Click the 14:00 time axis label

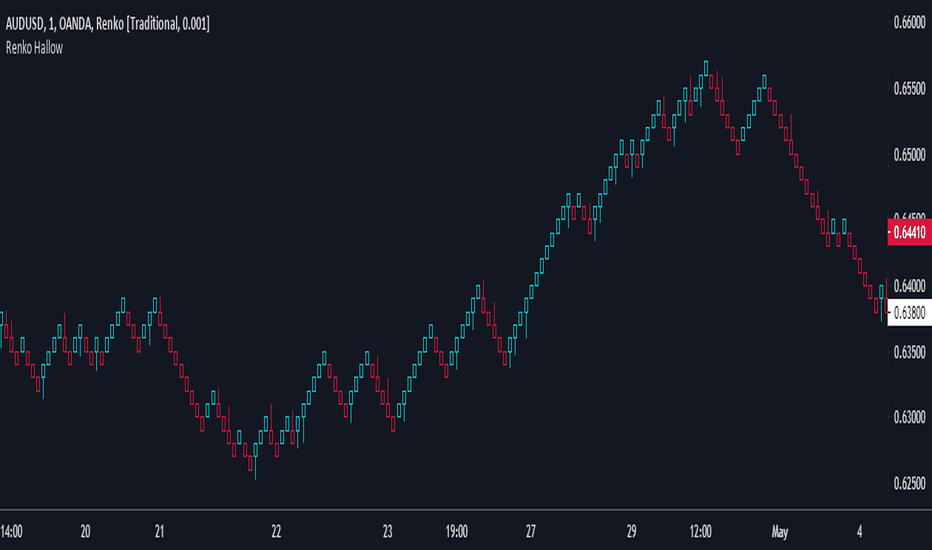click(x=11, y=532)
